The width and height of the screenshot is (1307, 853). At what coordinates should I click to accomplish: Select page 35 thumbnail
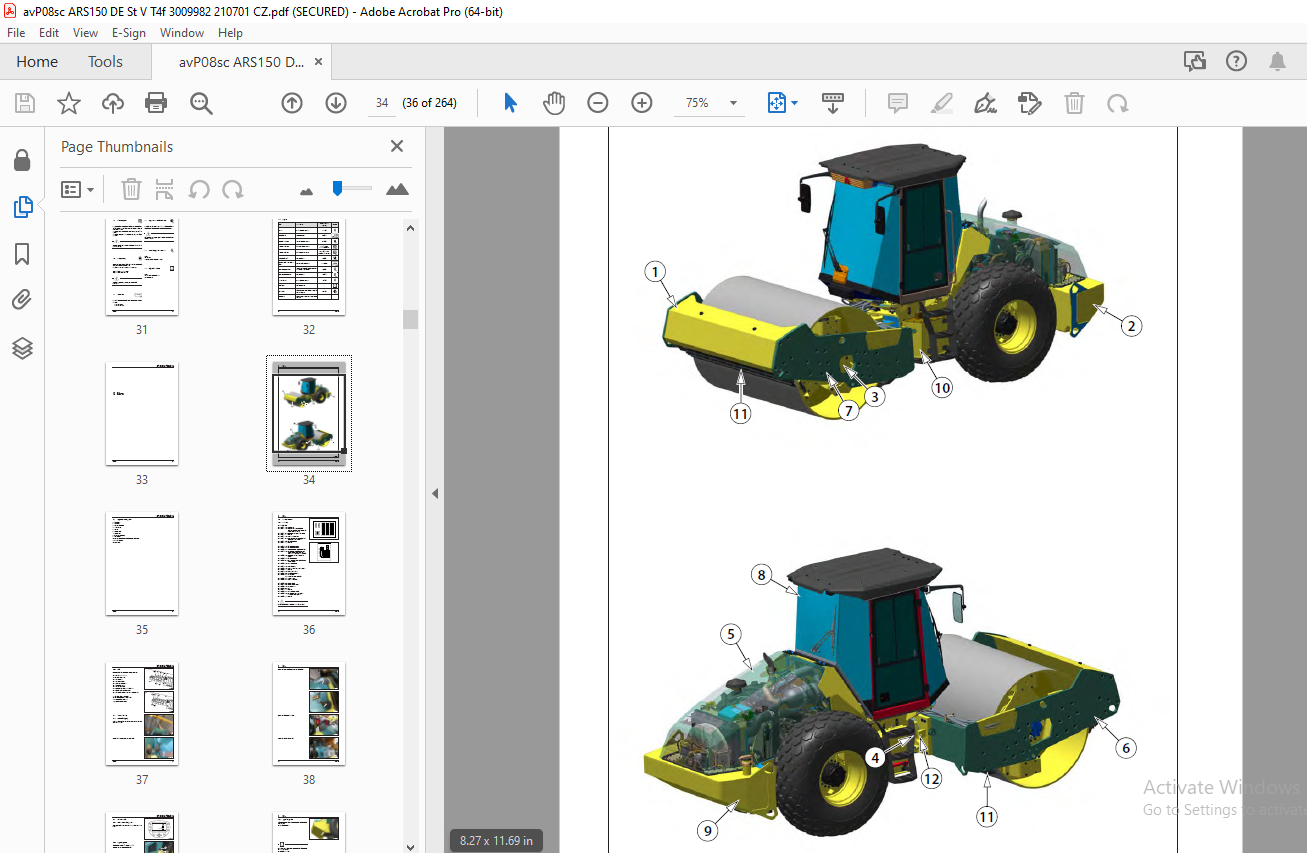click(142, 564)
